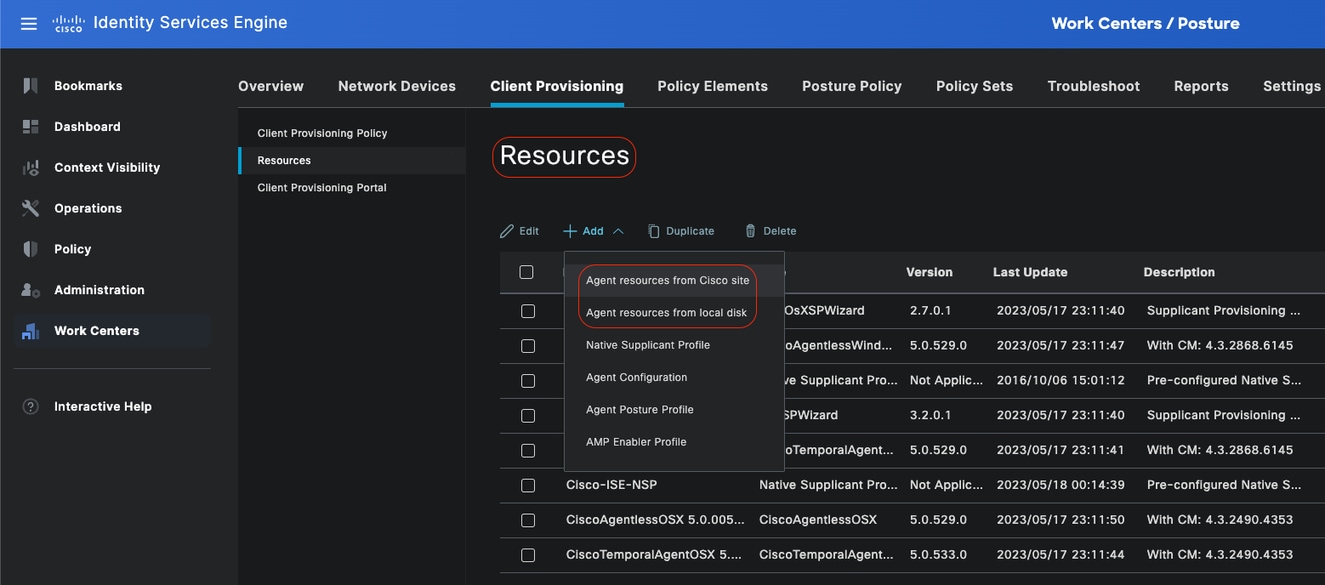Open the Client Provisioning tab
The width and height of the screenshot is (1325, 585).
557,86
